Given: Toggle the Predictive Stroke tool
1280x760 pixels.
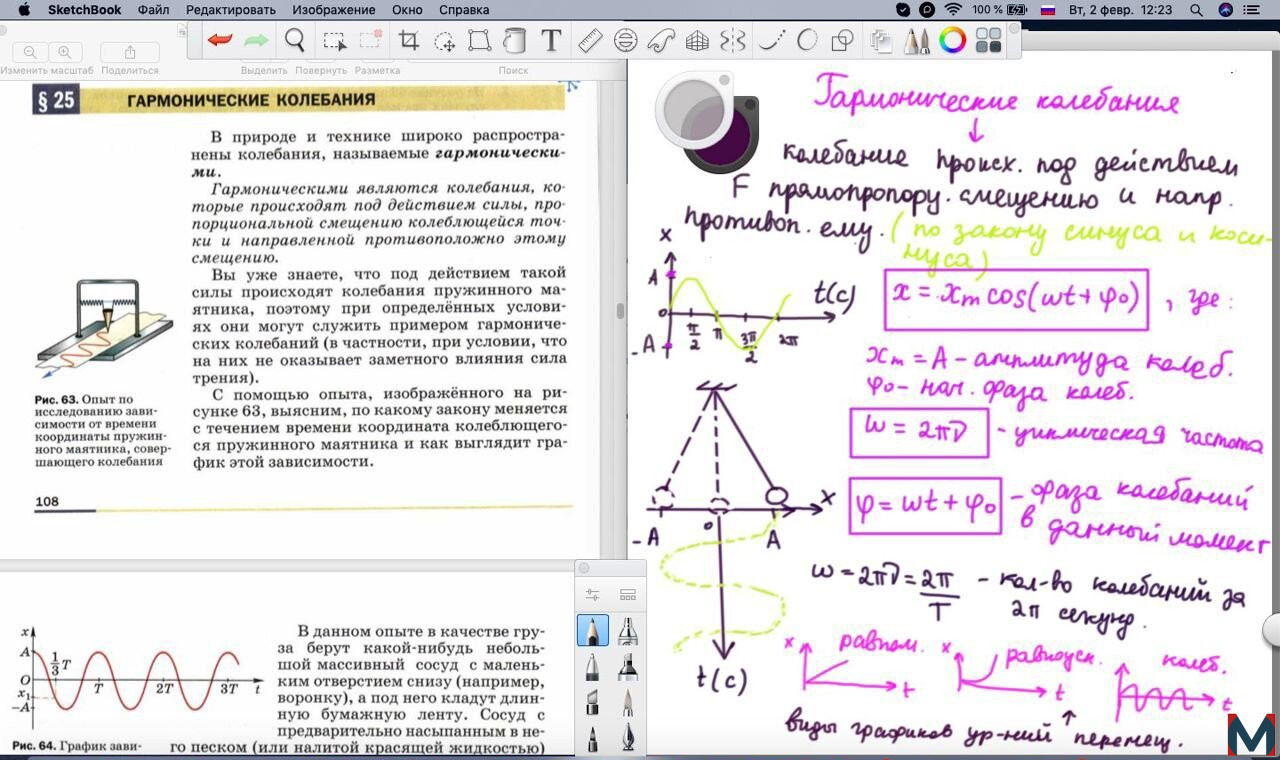Looking at the screenshot, I should (x=806, y=40).
